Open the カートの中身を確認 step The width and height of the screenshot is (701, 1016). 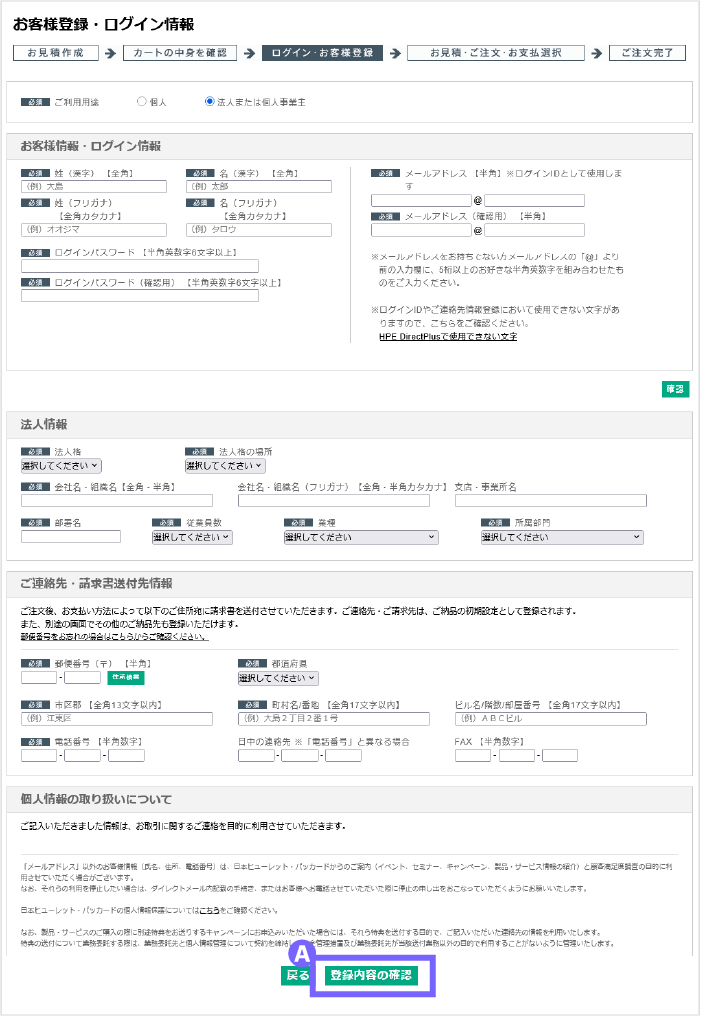181,53
